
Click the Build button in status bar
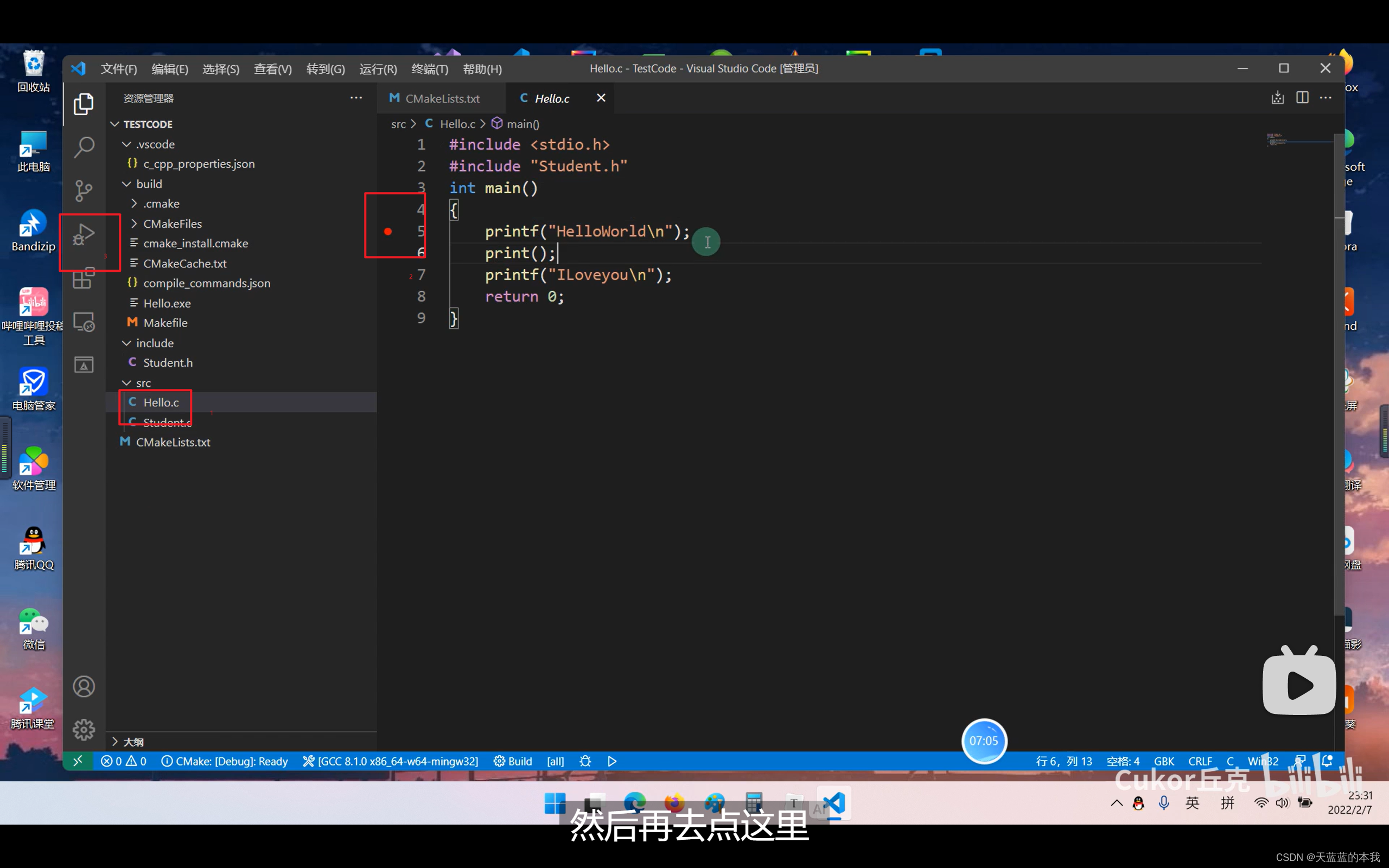coord(513,761)
